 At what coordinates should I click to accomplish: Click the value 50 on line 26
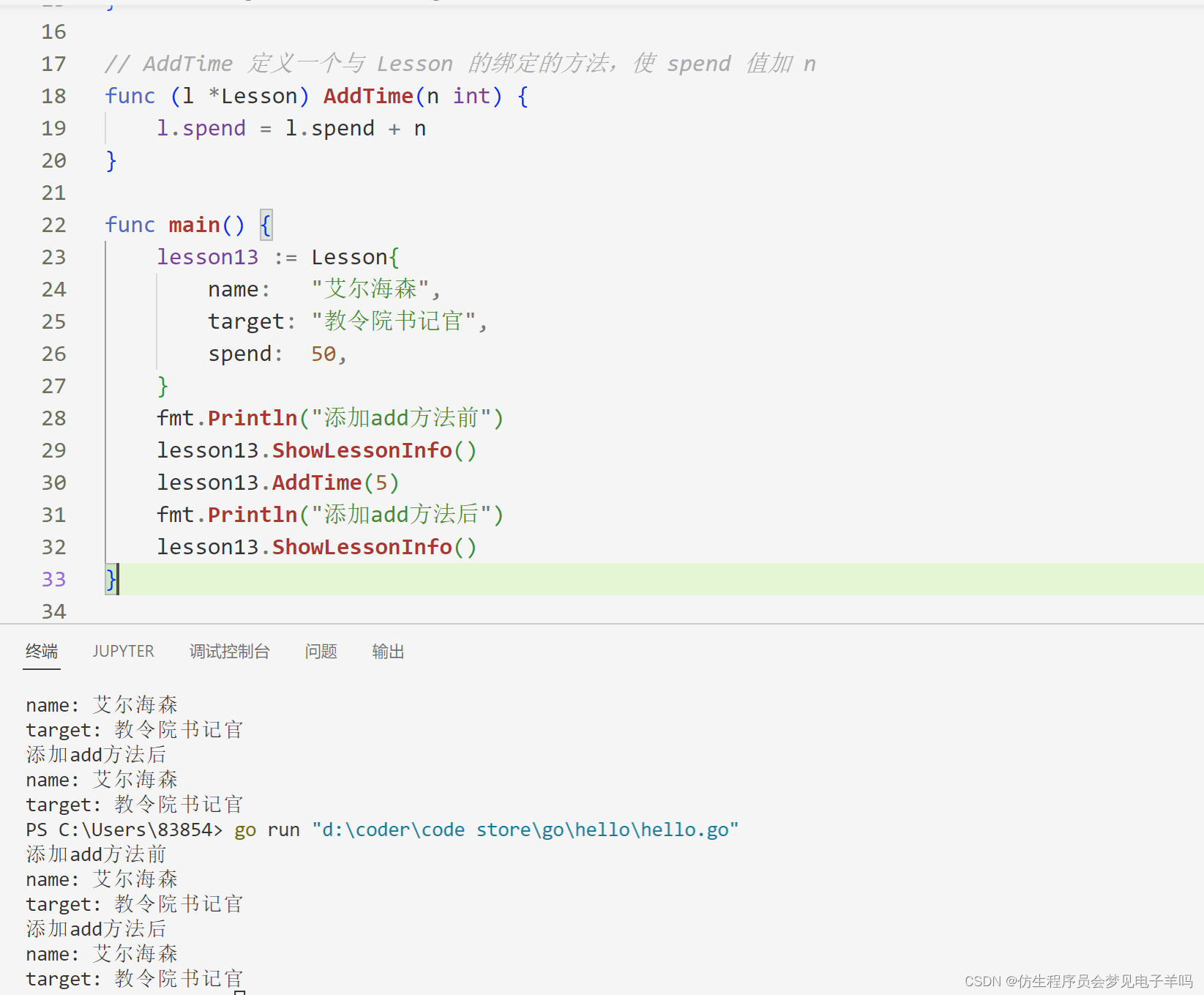(x=324, y=354)
